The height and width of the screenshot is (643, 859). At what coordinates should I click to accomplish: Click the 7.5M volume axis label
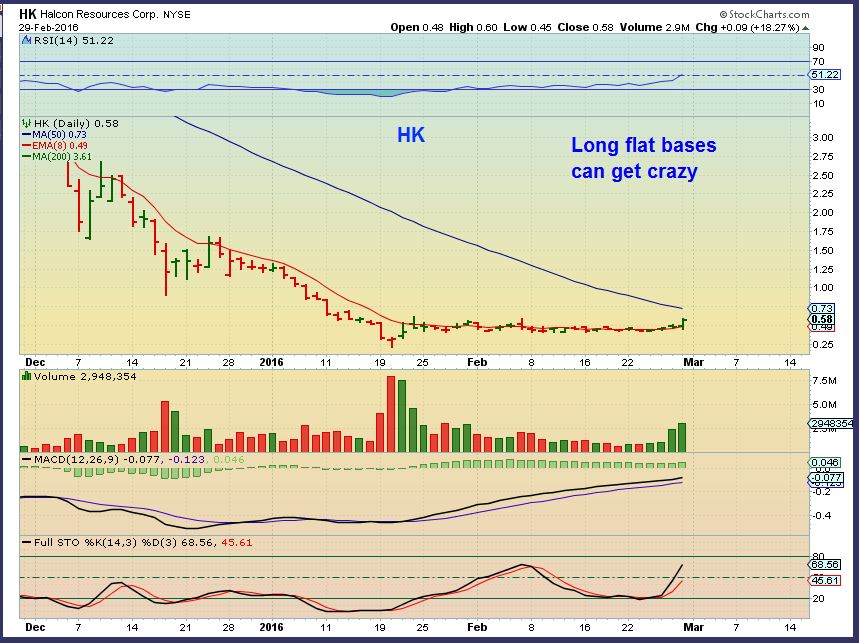[x=824, y=381]
